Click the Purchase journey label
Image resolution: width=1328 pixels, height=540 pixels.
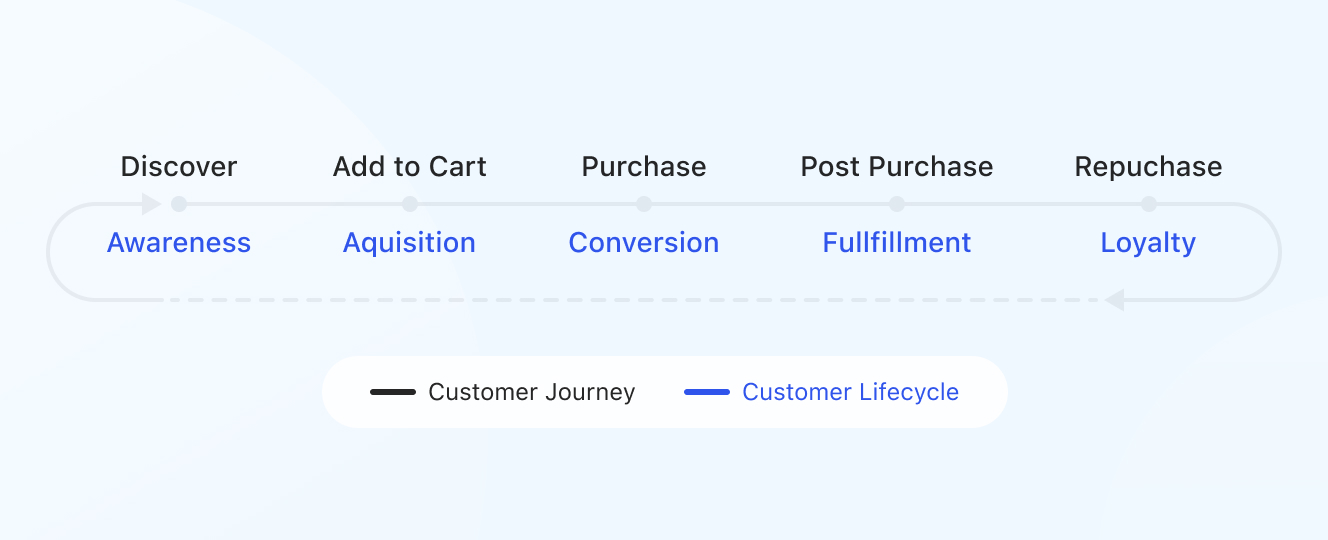click(x=644, y=166)
